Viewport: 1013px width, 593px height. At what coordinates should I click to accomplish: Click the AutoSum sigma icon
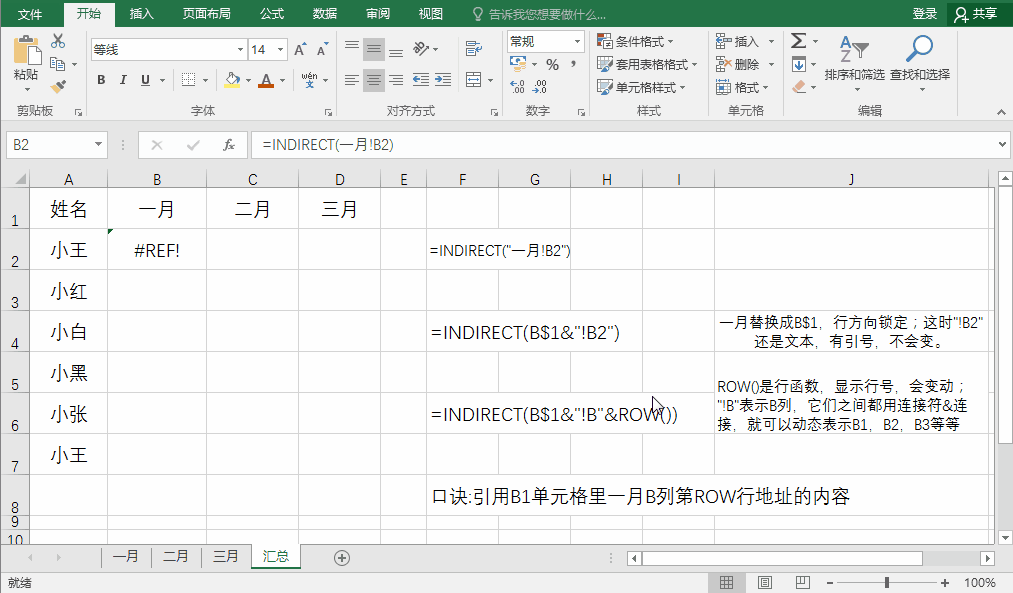[799, 41]
